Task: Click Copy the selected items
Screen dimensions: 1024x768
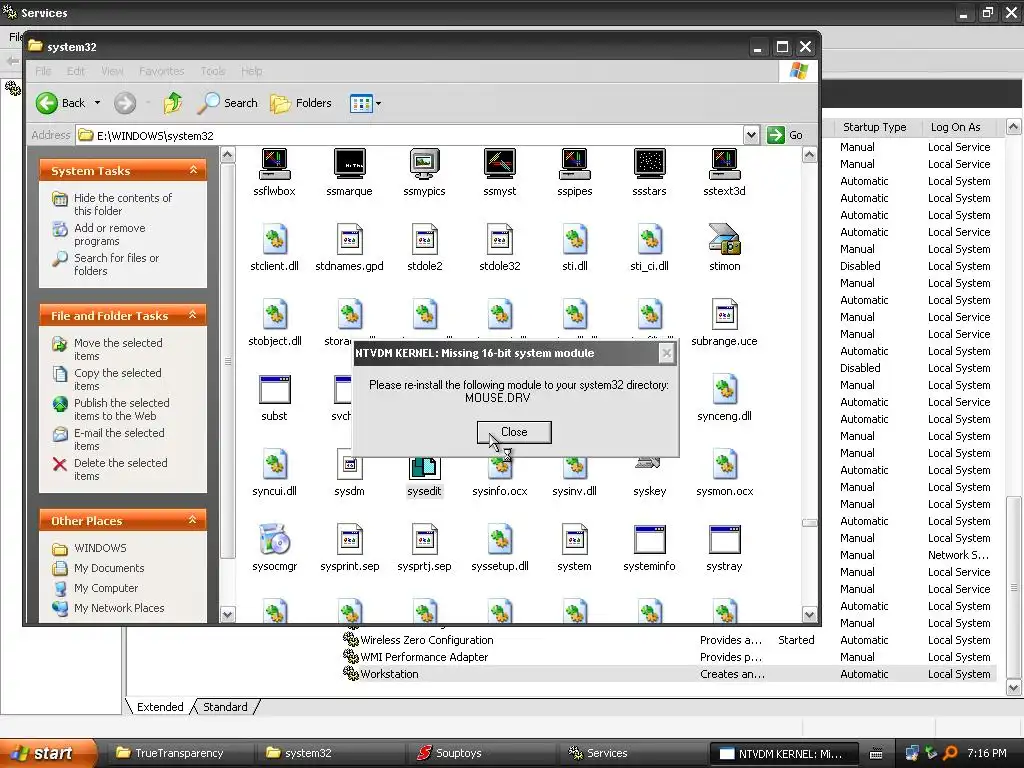Action: tap(117, 379)
